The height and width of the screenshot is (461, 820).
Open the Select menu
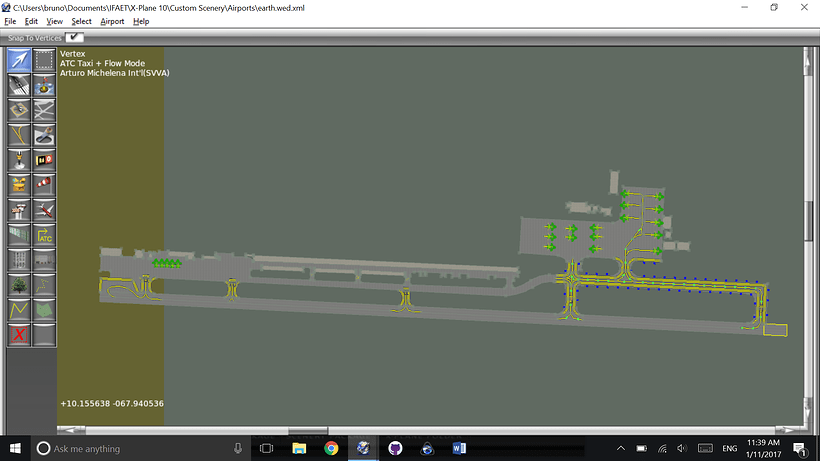81,21
